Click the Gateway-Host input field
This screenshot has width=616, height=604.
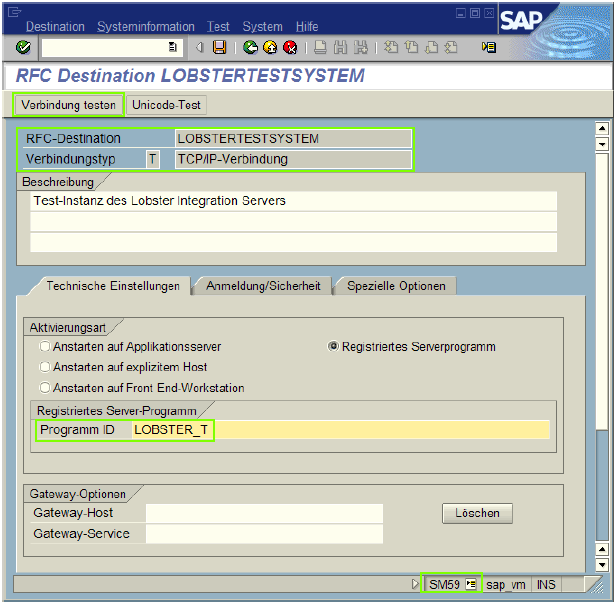[264, 513]
